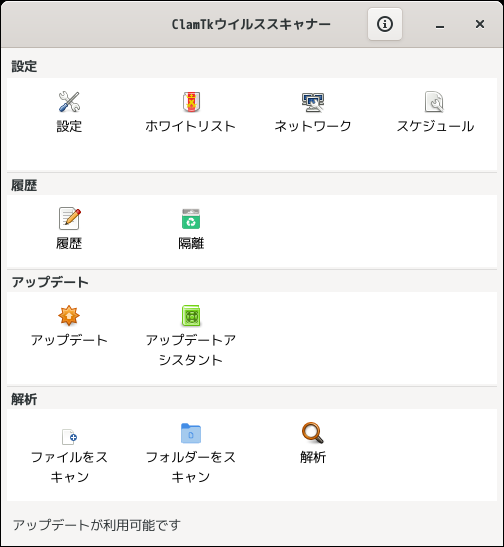This screenshot has height=547, width=504.
Task: Click the スケジュール text label
Action: 435,126
